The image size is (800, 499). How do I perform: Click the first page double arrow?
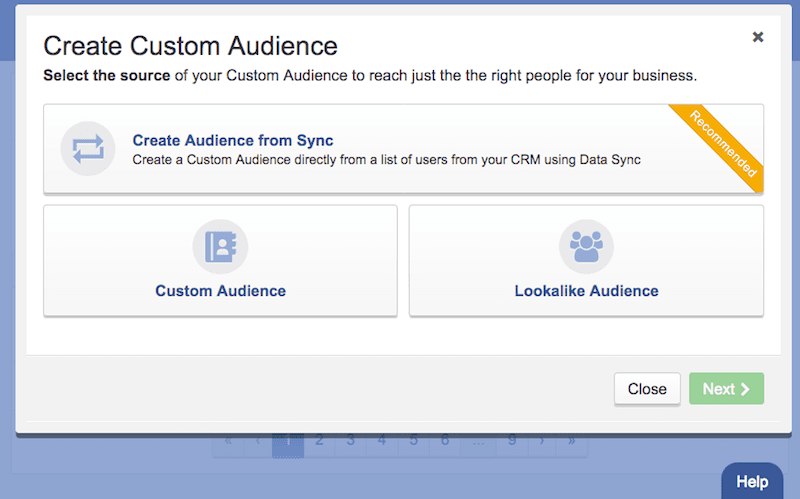(x=228, y=440)
